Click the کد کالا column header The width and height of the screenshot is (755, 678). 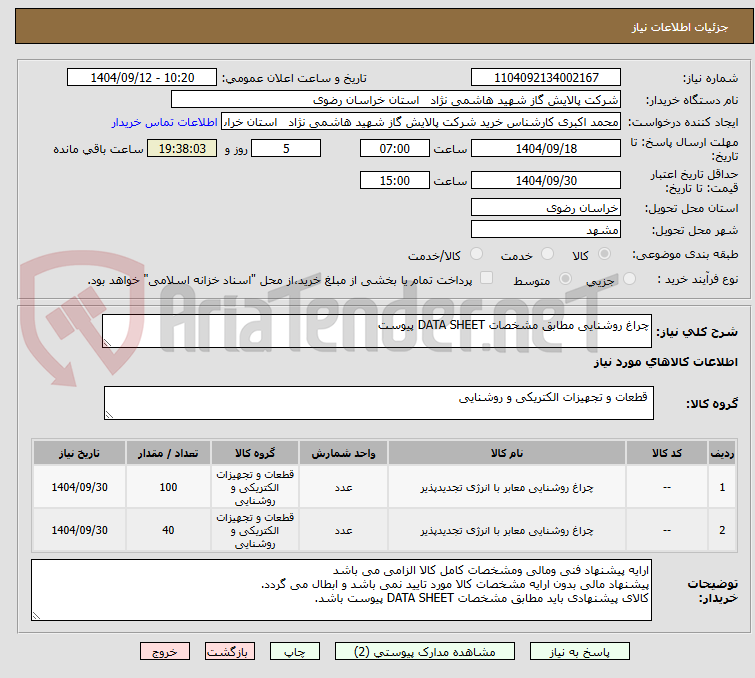[x=666, y=453]
